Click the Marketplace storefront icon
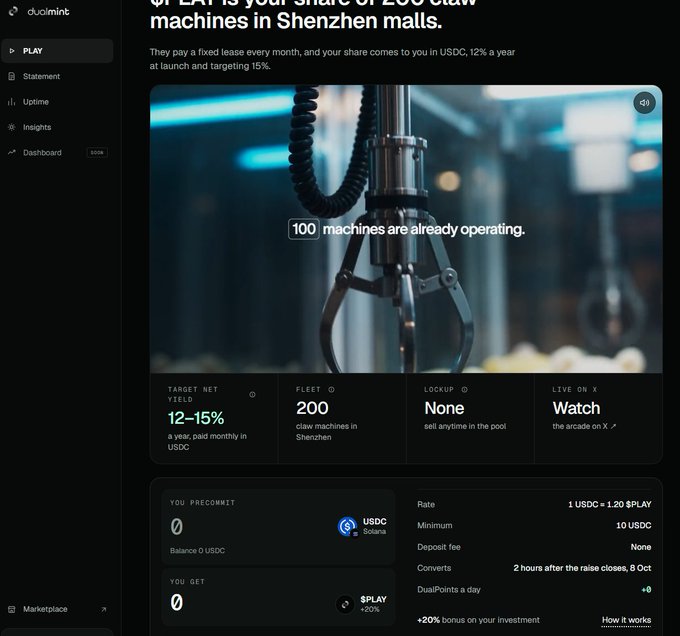Image resolution: width=680 pixels, height=636 pixels. [x=12, y=609]
